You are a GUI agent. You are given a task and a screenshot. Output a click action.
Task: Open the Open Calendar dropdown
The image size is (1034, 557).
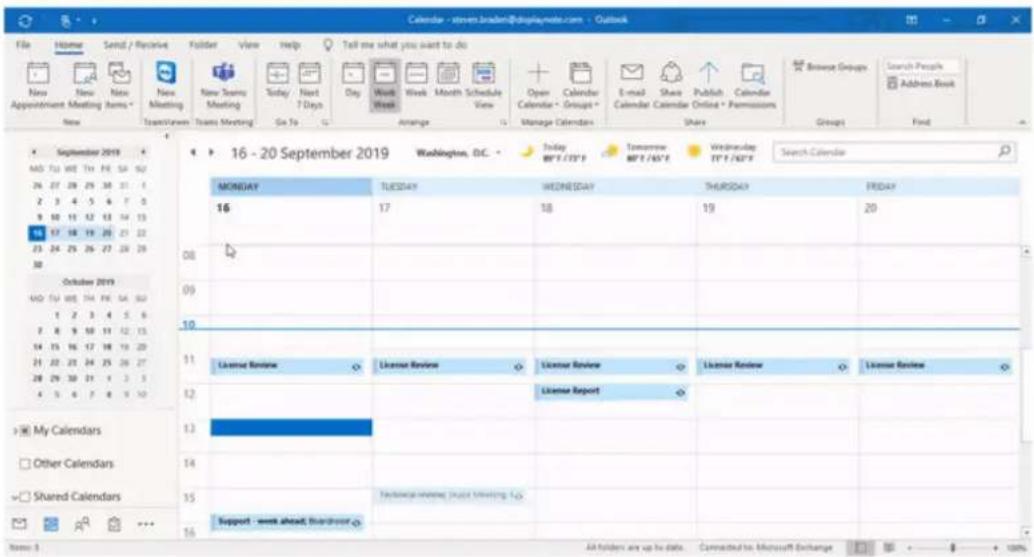[538, 86]
